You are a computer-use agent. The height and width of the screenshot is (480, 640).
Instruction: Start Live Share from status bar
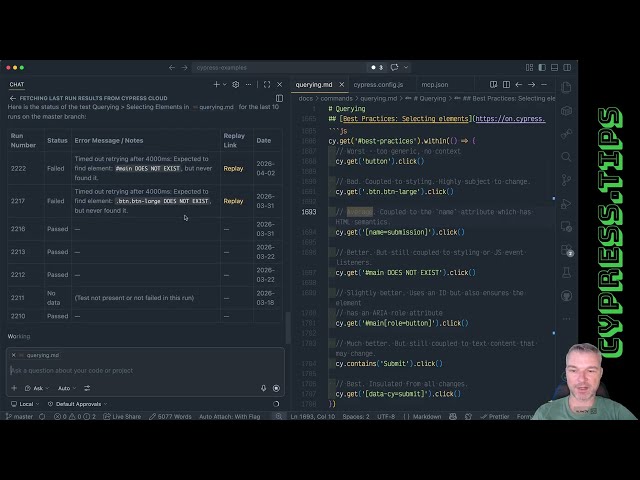(122, 416)
